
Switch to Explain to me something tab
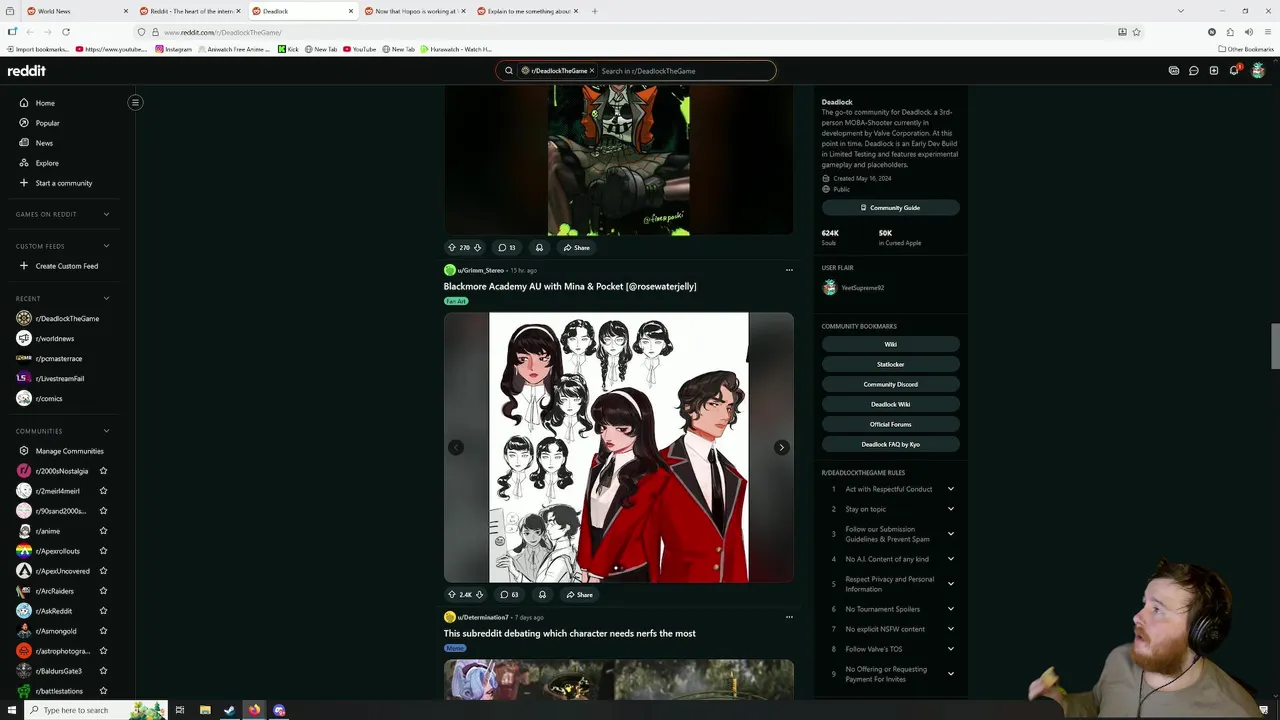[x=527, y=11]
